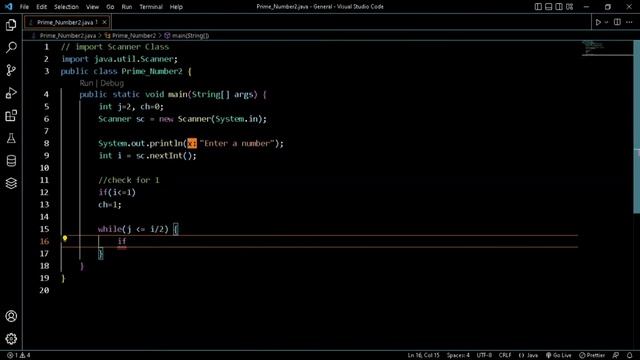Image resolution: width=640 pixels, height=360 pixels.
Task: Click the Visual Studio Code logo icon
Action: click(8, 7)
